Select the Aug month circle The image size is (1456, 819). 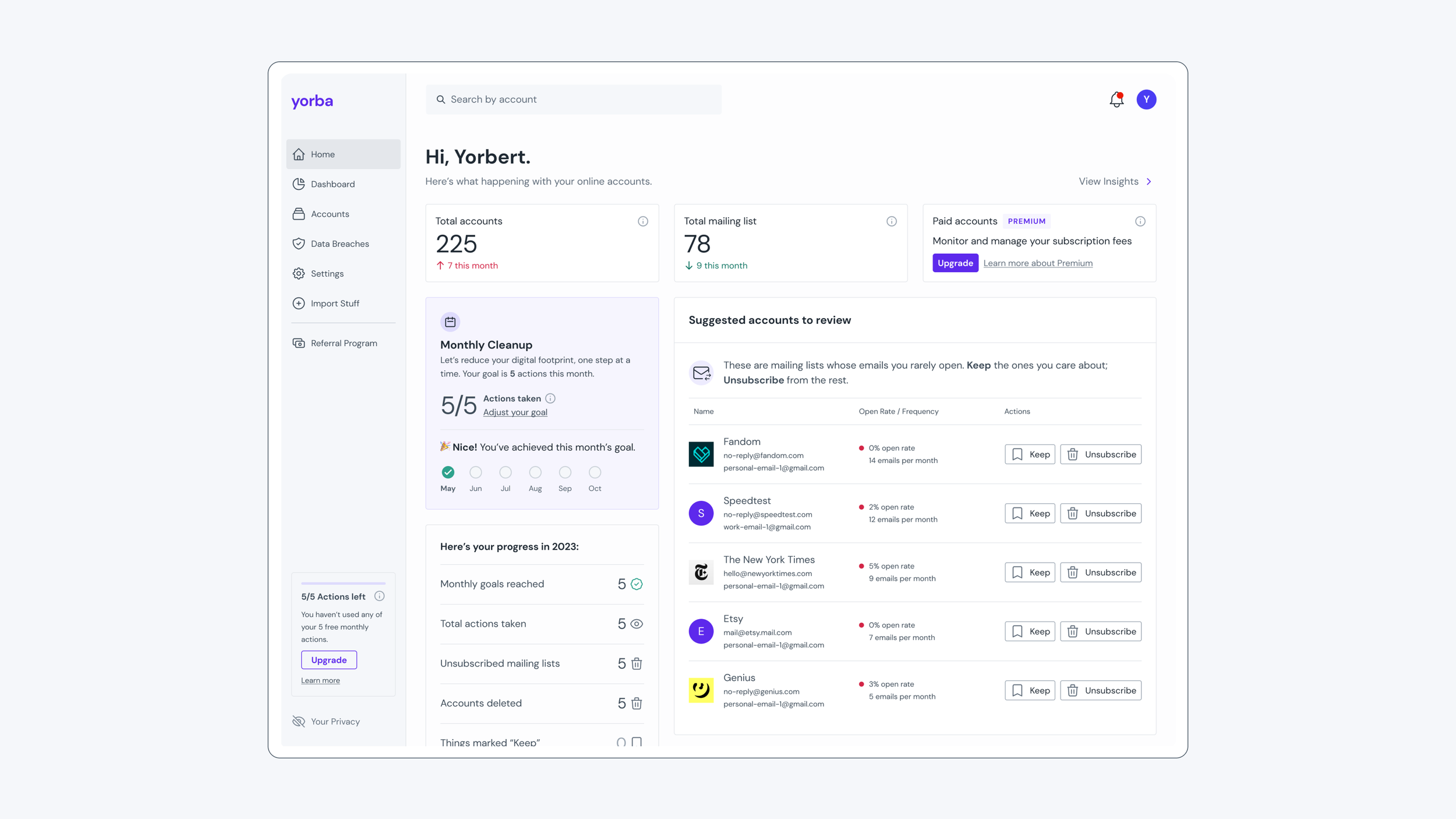tap(535, 472)
